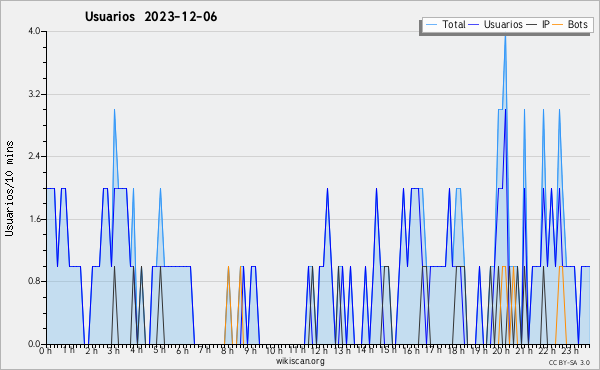Click the '15 h' x-axis label
Viewport: 600px width, 370px height.
coord(387,350)
